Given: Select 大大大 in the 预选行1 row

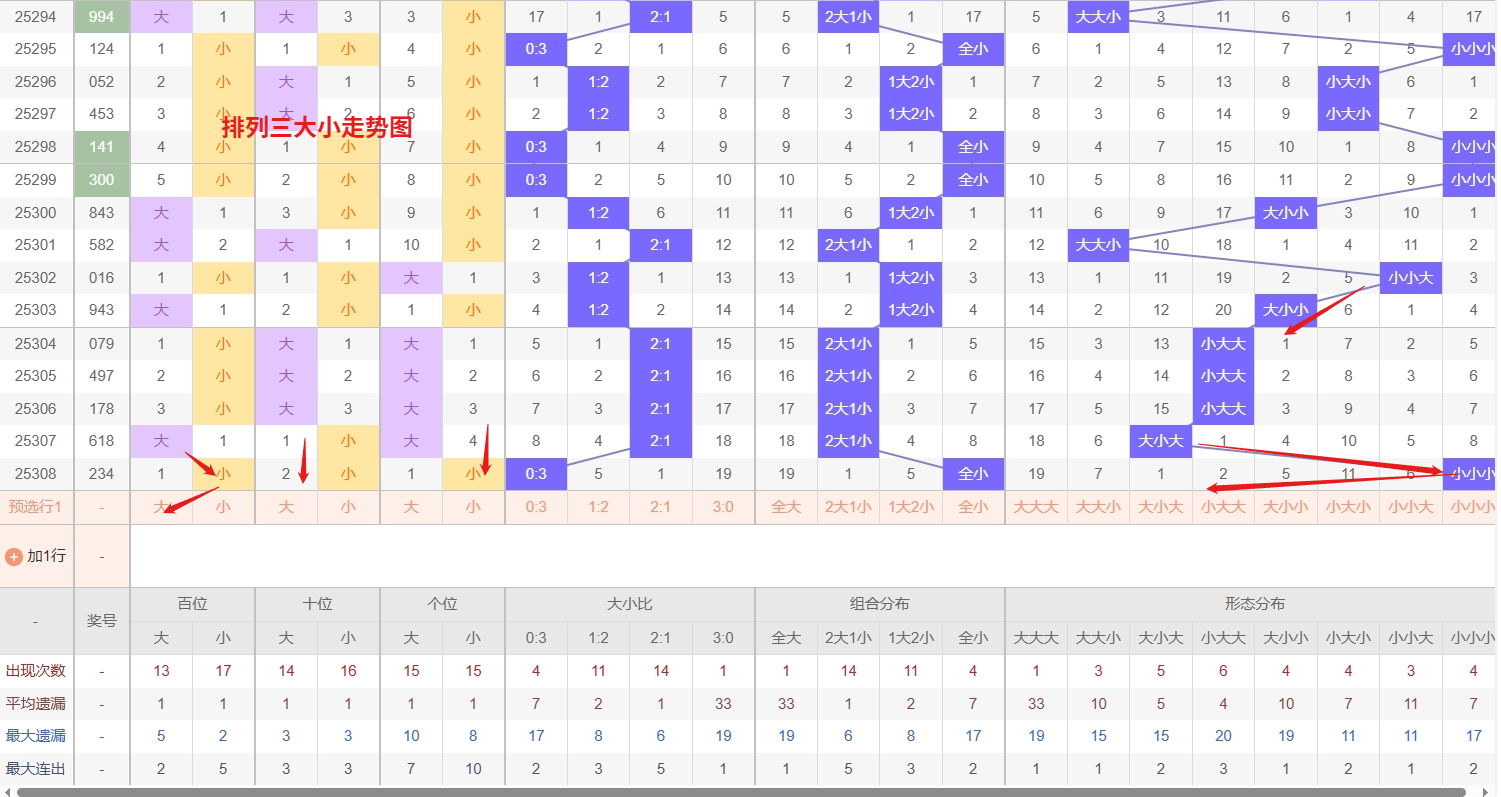Looking at the screenshot, I should 1036,507.
